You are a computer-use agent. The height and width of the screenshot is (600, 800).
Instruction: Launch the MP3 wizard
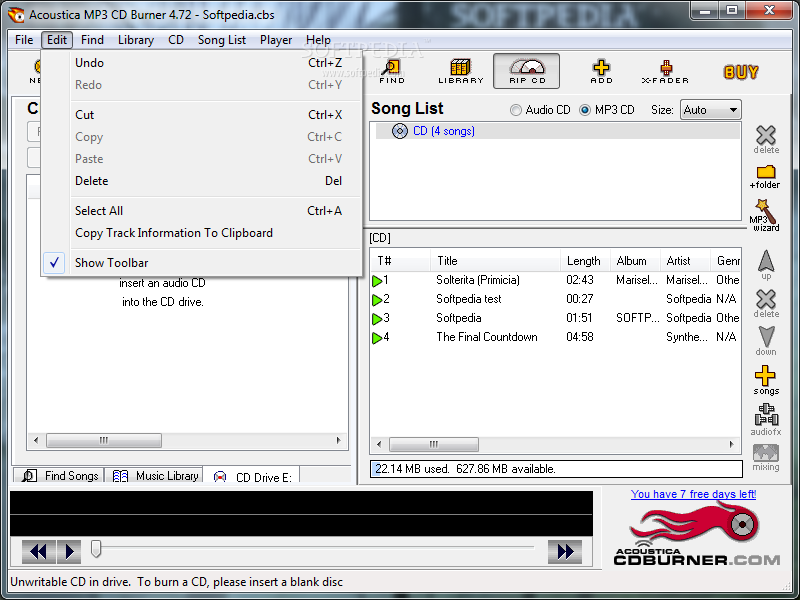pyautogui.click(x=764, y=215)
